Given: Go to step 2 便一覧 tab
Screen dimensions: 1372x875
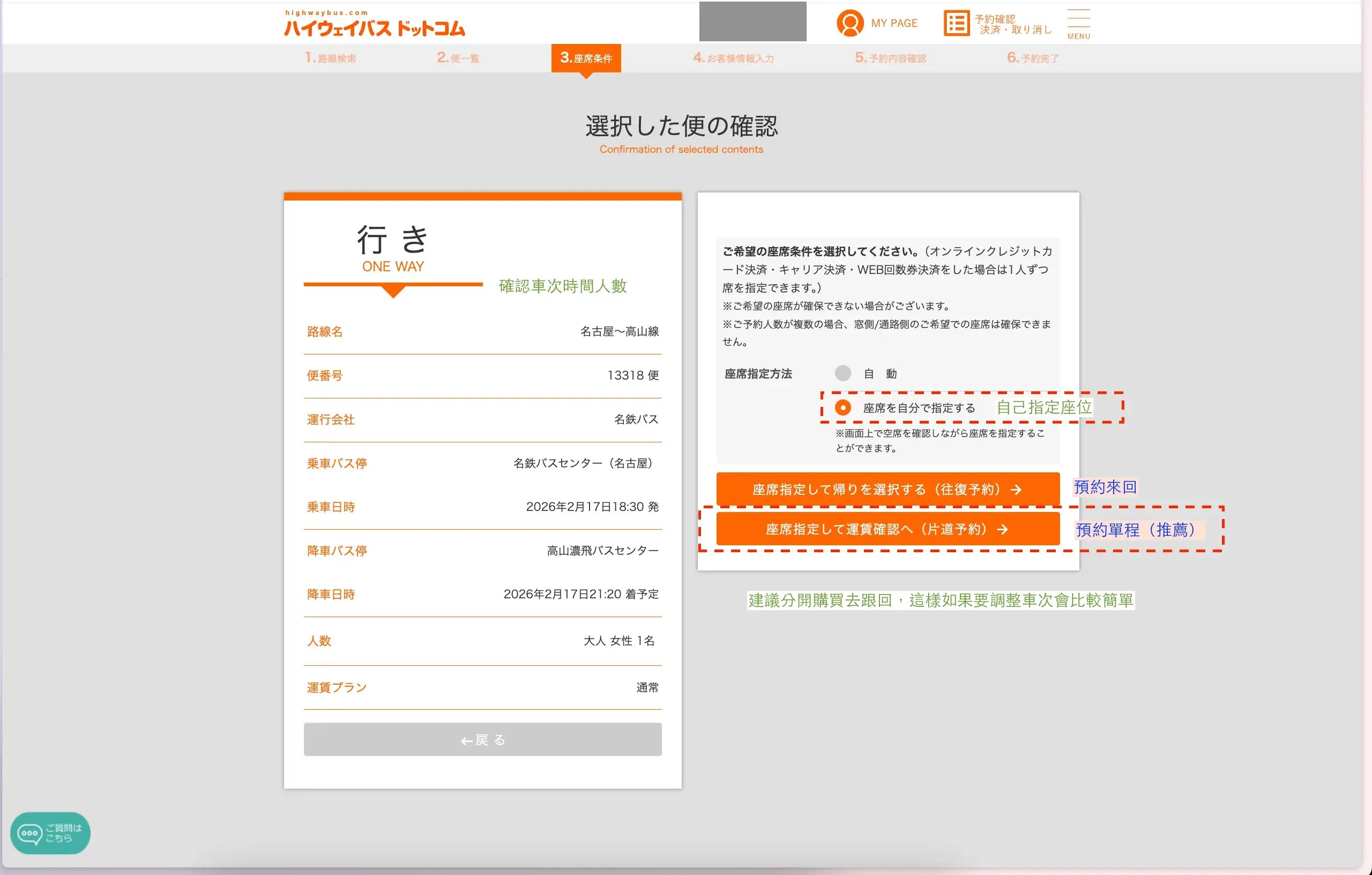Looking at the screenshot, I should 458,58.
